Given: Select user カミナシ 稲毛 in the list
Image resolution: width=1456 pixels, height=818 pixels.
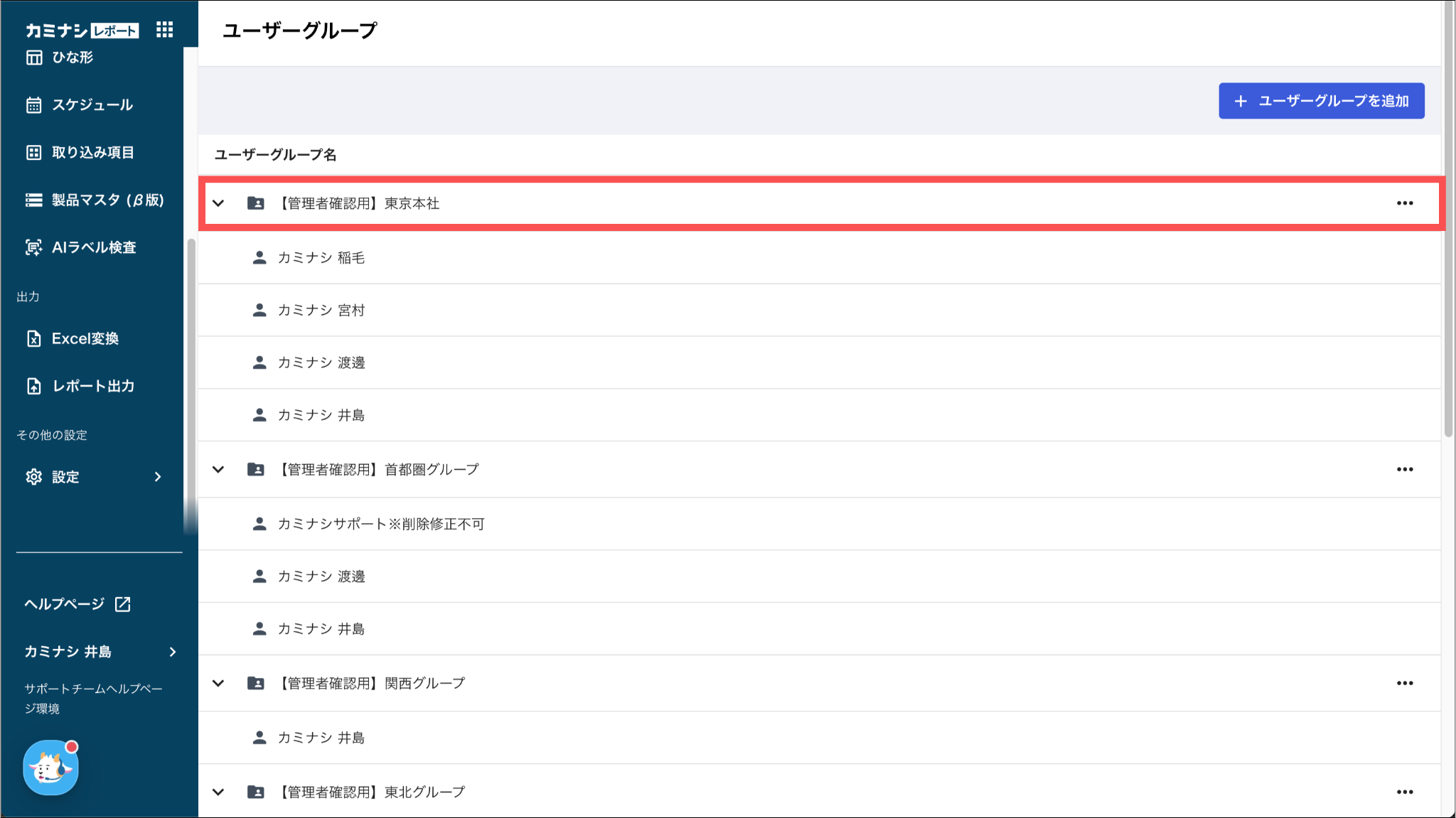Looking at the screenshot, I should click(x=321, y=258).
